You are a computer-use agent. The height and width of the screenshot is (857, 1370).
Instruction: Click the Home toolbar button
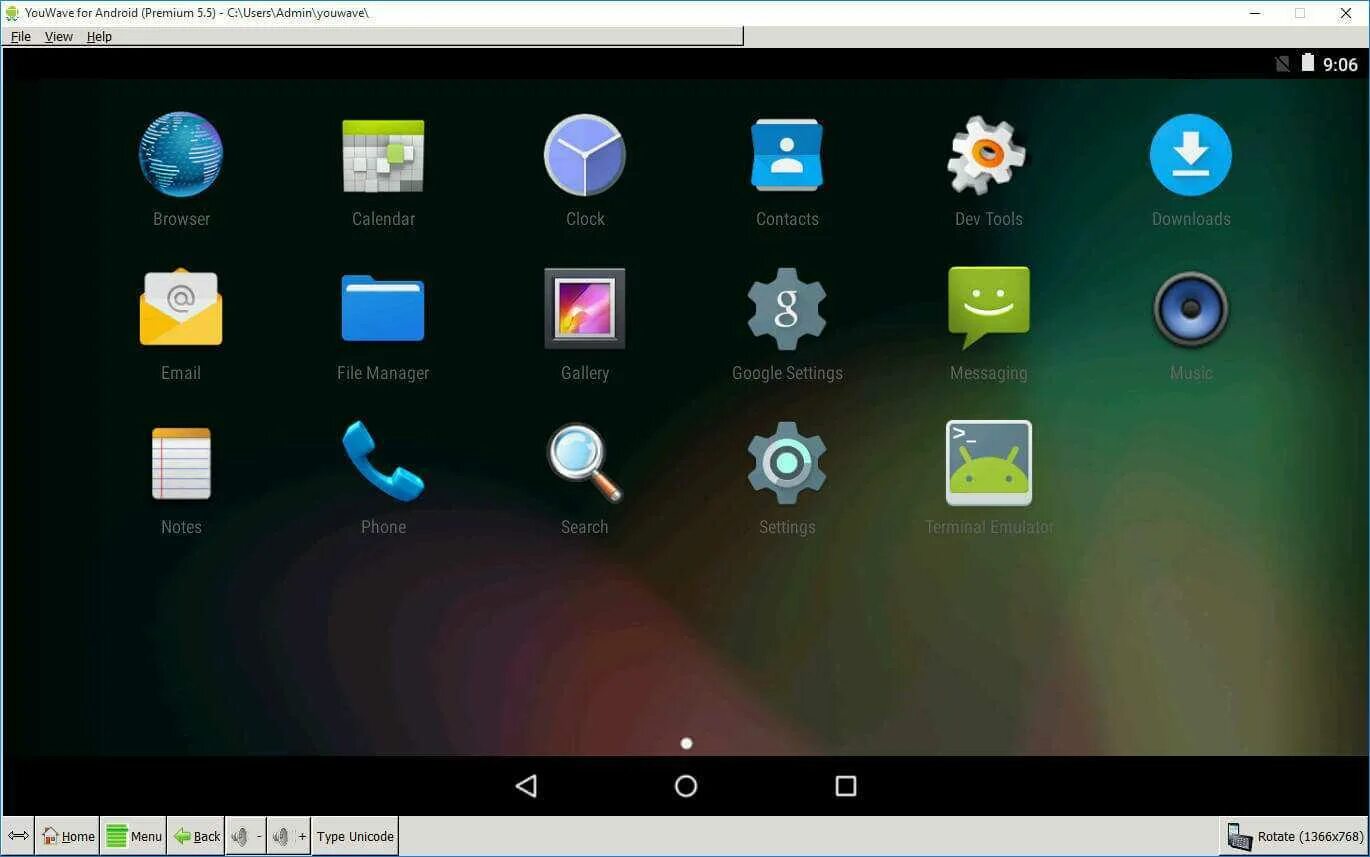point(67,836)
